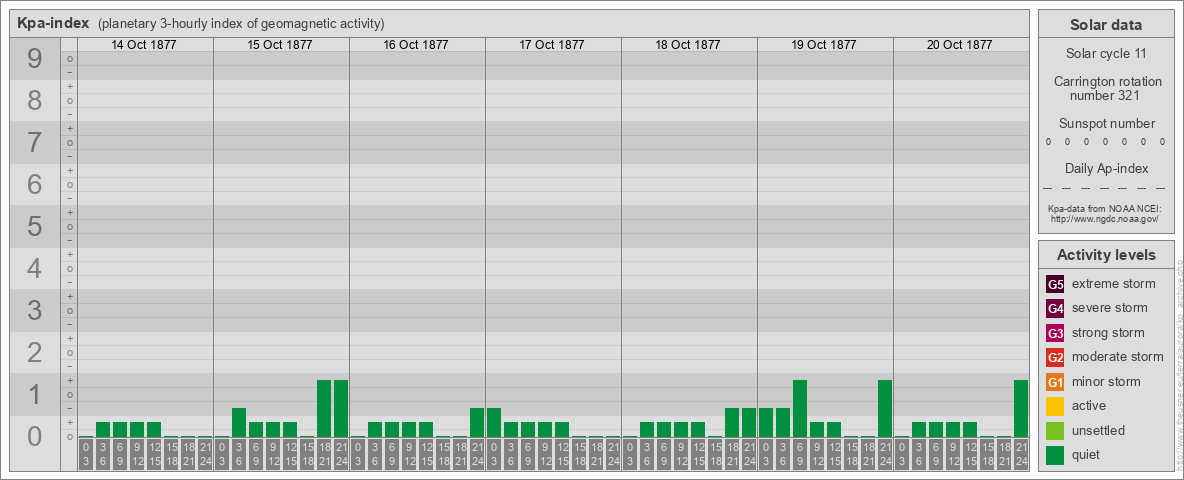Click the planetary 3-hourly index subtitle

coord(241,24)
